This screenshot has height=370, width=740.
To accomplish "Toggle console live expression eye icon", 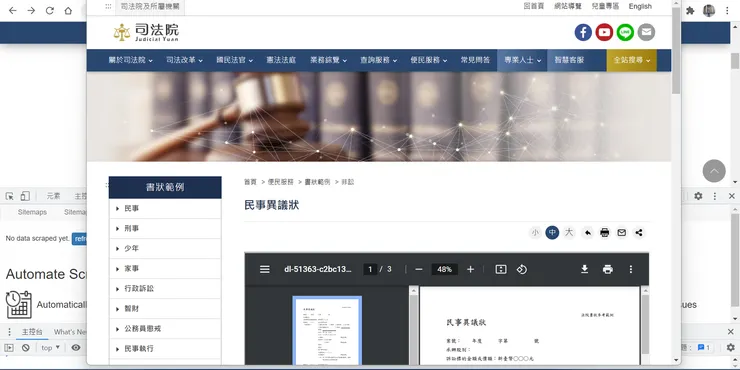I will (x=76, y=348).
